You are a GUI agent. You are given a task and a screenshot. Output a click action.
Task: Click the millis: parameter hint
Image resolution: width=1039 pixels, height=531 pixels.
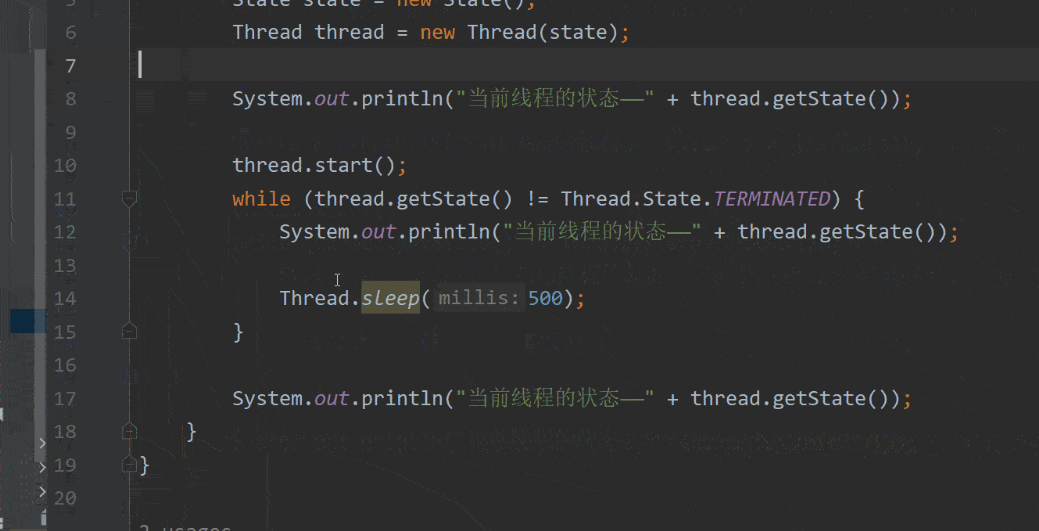[x=478, y=298]
